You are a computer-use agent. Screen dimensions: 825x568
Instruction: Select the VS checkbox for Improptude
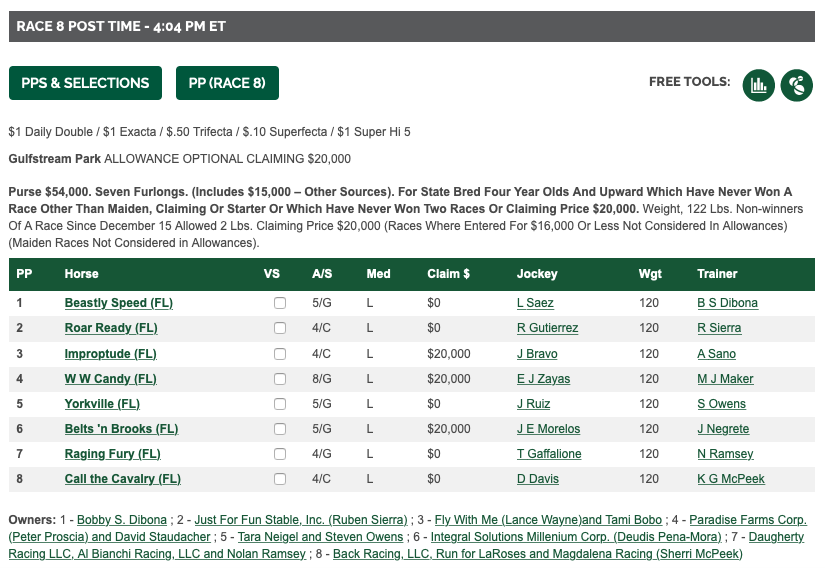280,354
